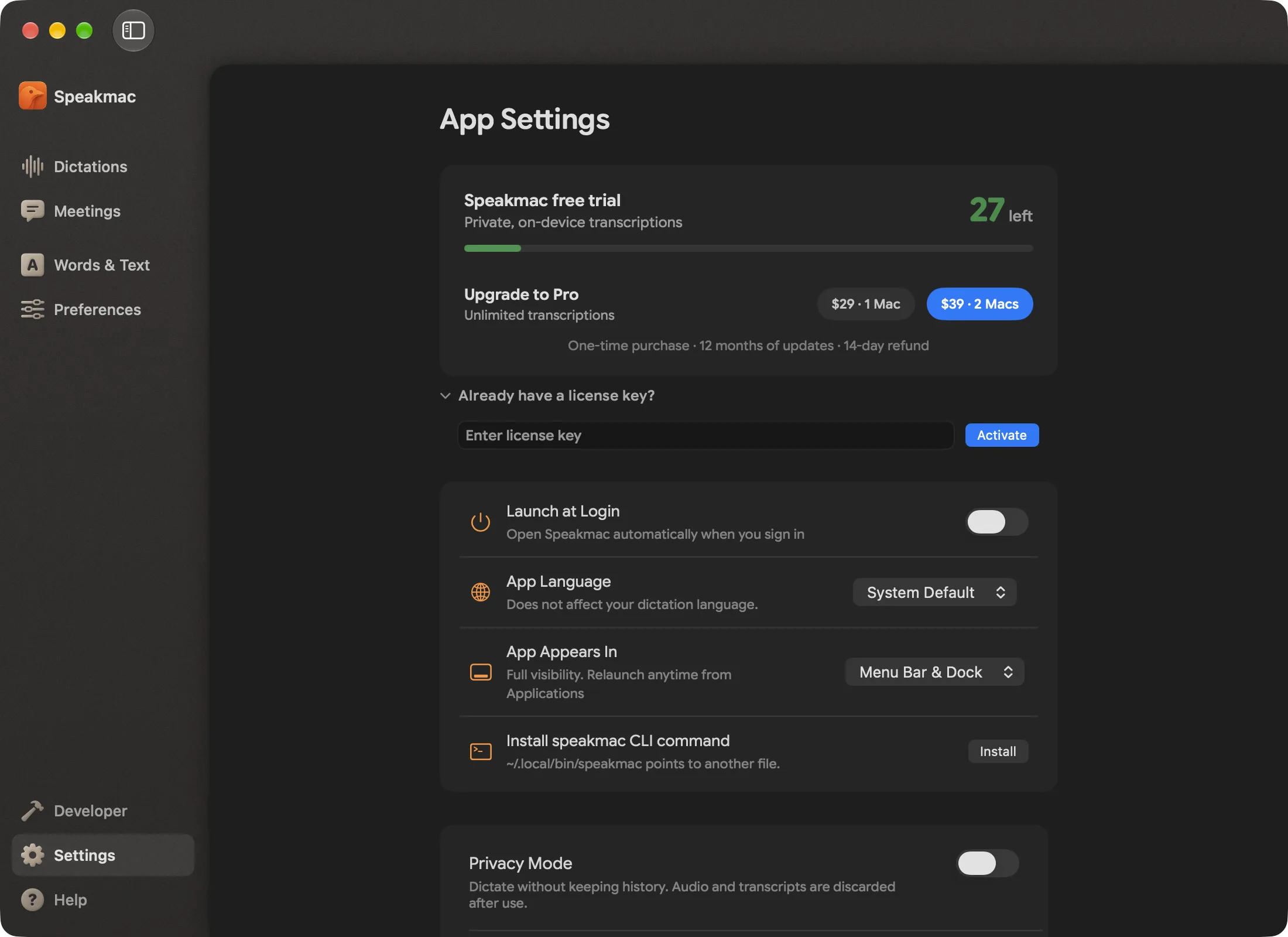The image size is (1288, 937).
Task: Click the Developer hammer icon
Action: click(33, 811)
